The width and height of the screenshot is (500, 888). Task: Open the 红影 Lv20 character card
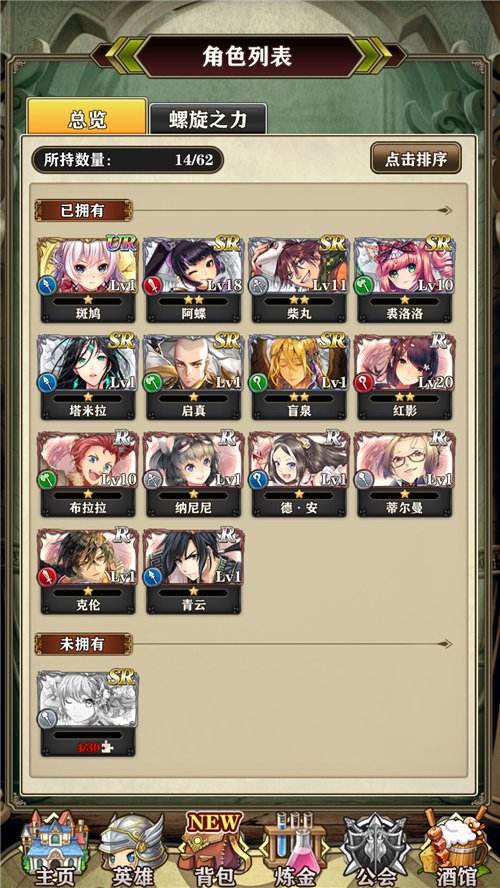pos(404,377)
